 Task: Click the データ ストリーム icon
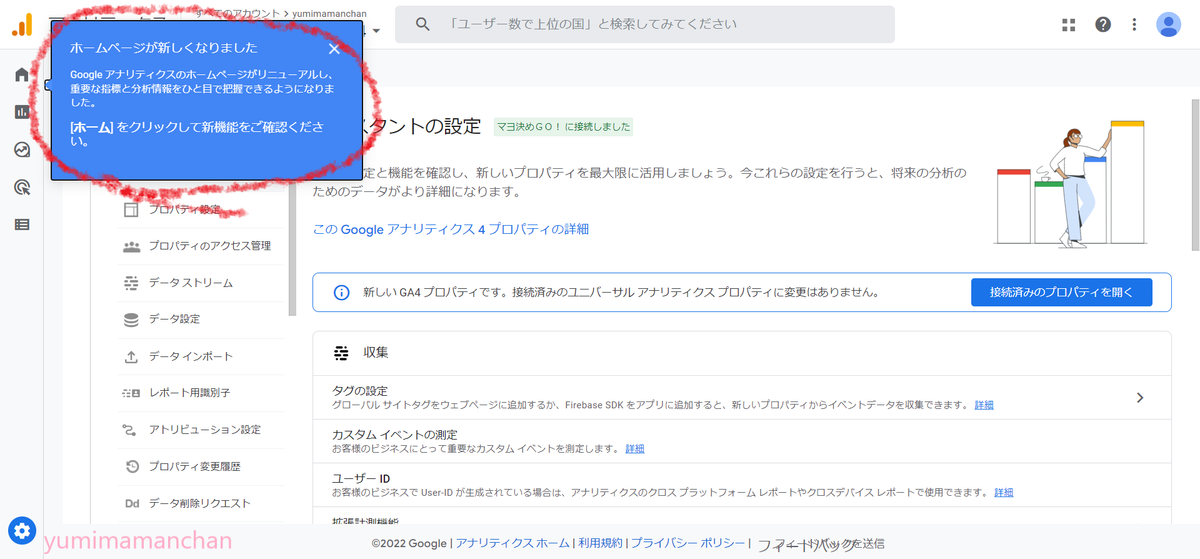(131, 283)
